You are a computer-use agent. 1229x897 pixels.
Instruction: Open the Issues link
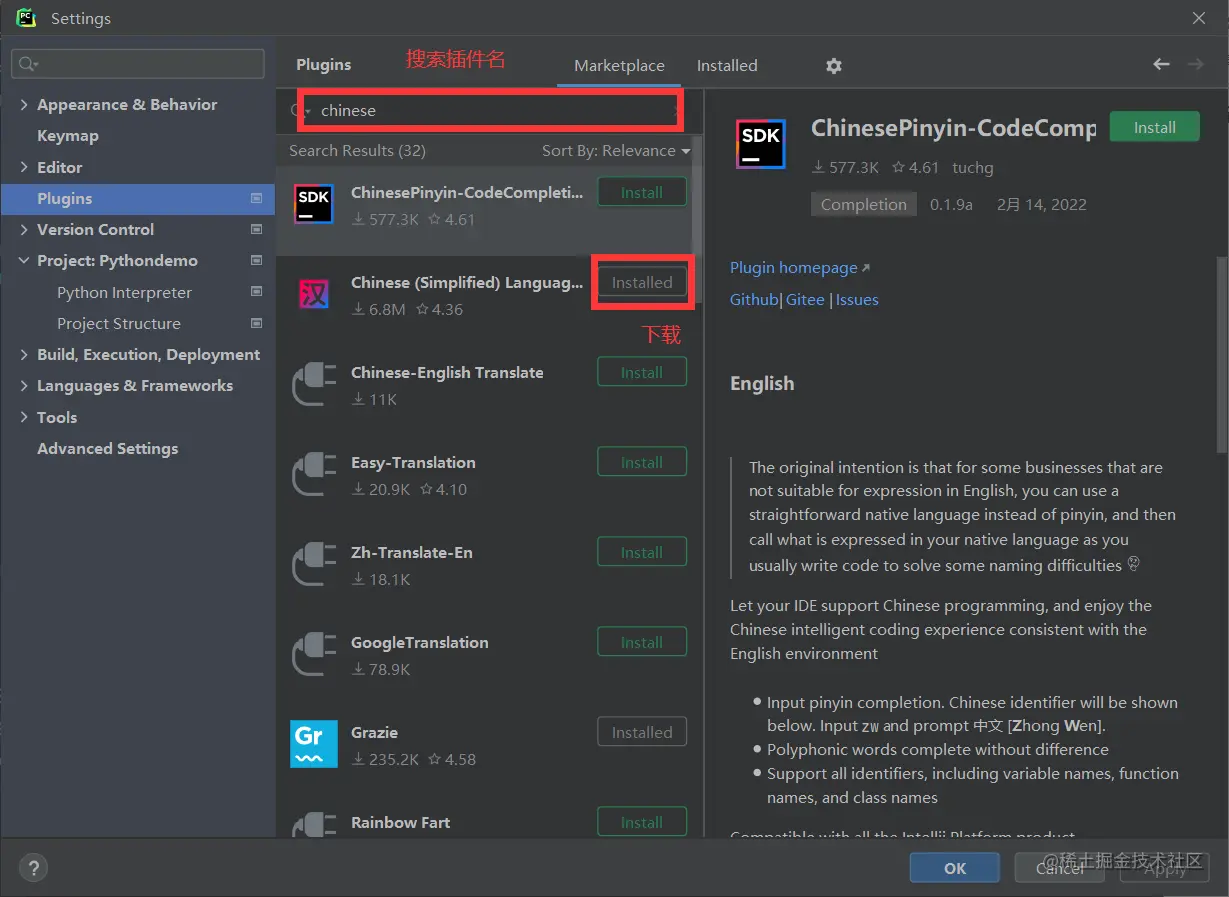tap(857, 299)
